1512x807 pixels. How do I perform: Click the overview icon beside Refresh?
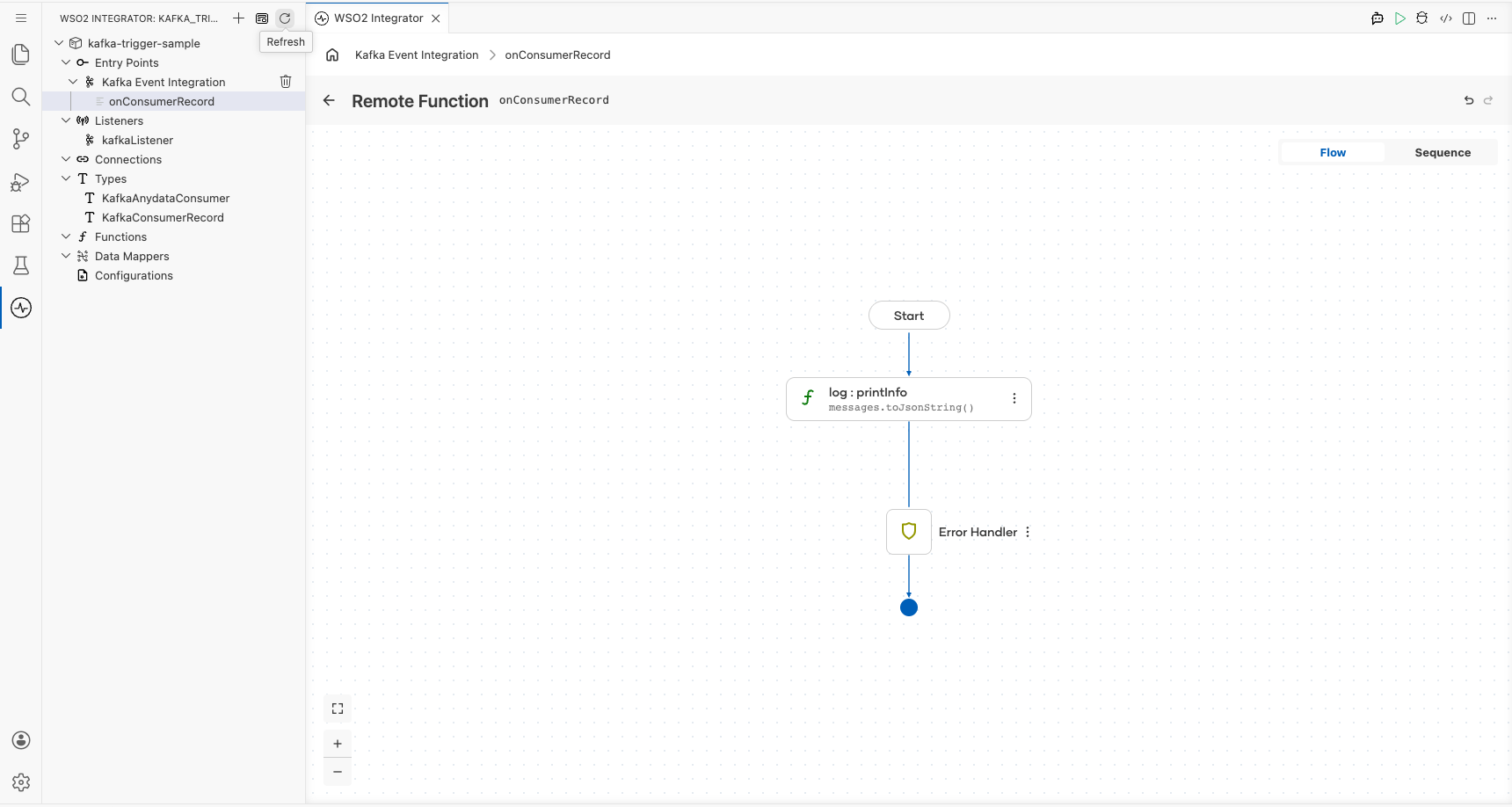coord(262,18)
